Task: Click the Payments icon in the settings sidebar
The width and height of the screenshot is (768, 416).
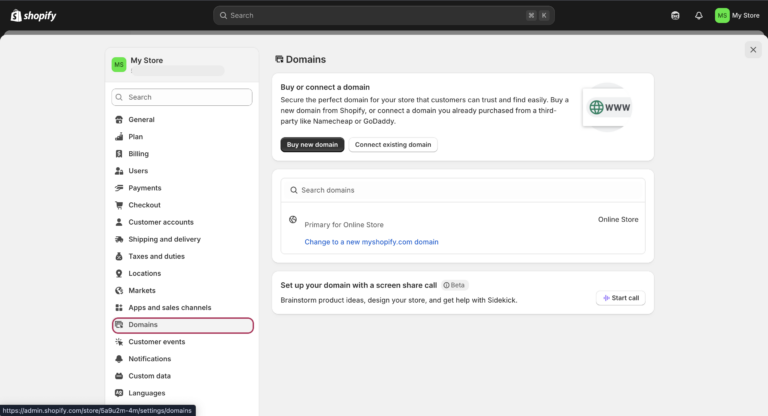Action: point(119,188)
